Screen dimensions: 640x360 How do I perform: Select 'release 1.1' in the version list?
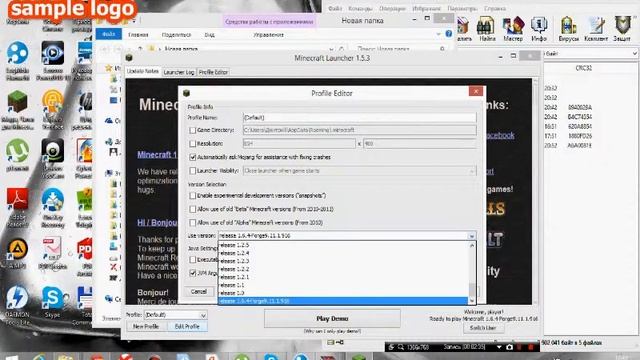point(344,285)
